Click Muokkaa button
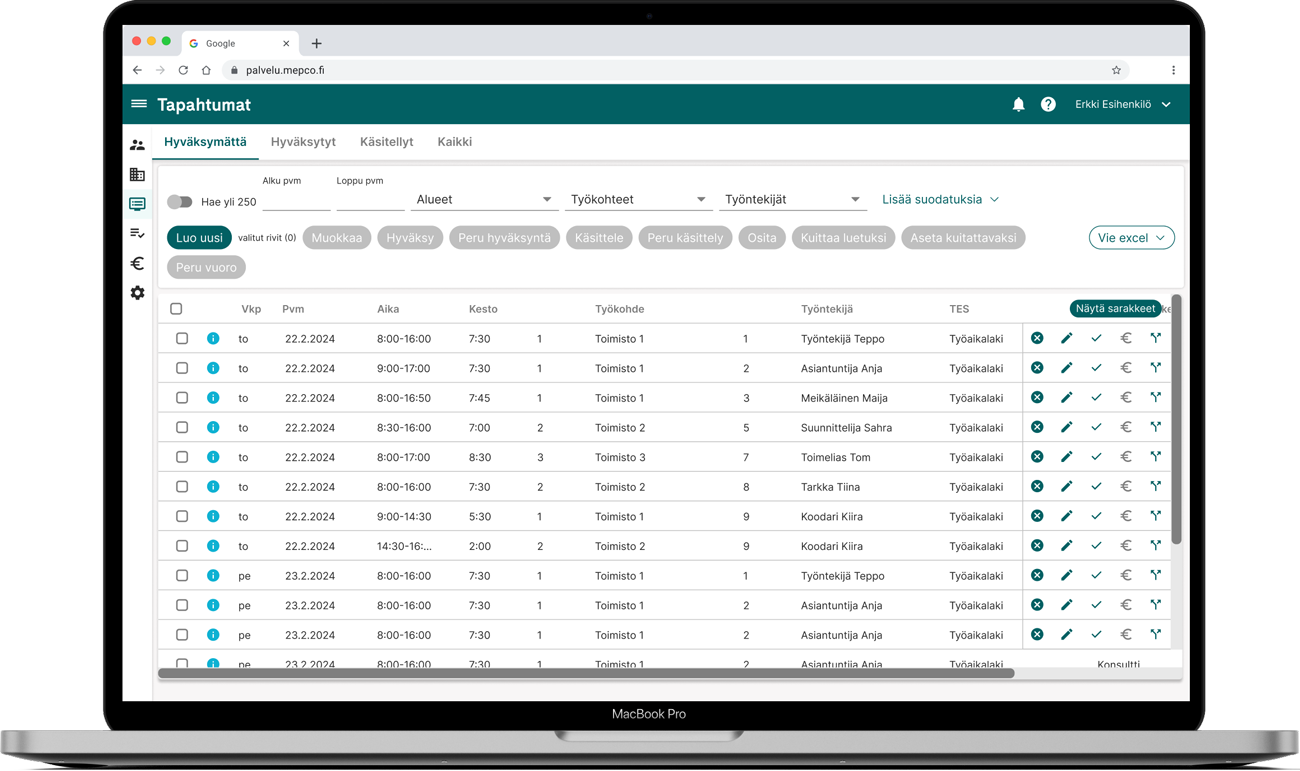 pos(337,238)
